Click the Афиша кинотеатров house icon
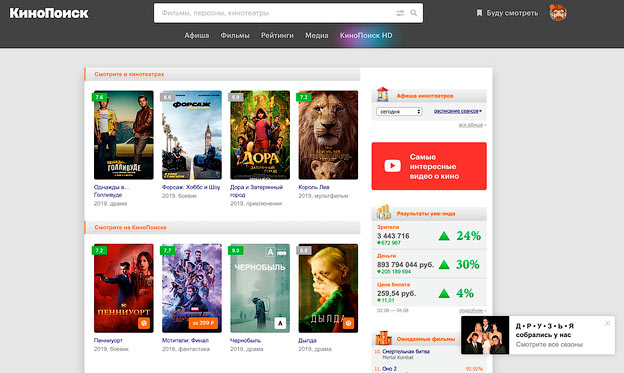The image size is (624, 373). (382, 95)
